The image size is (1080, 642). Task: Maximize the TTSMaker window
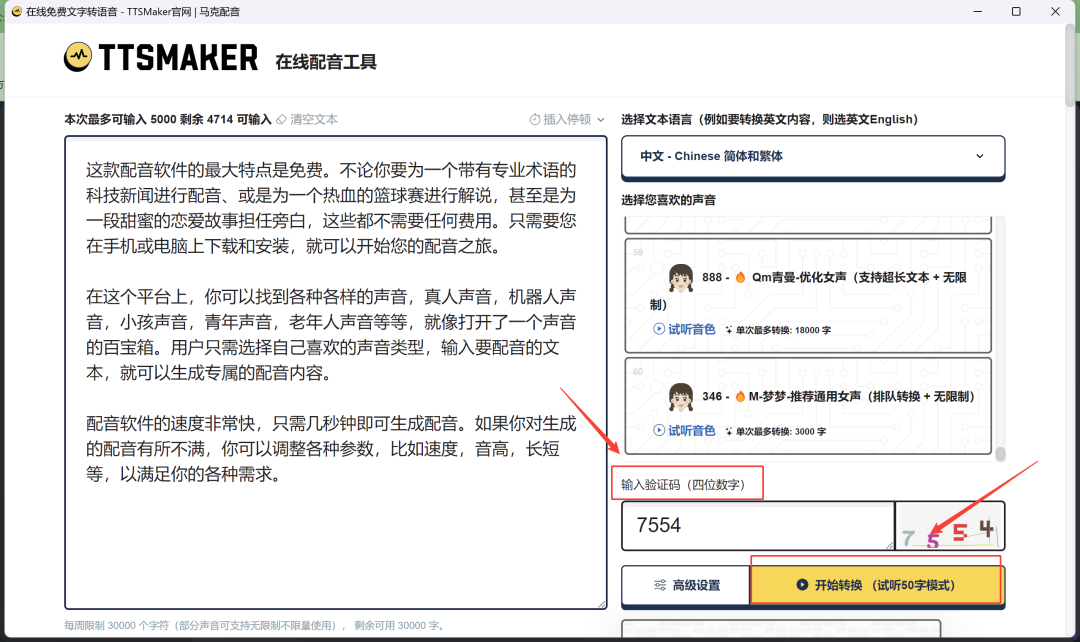click(1016, 12)
